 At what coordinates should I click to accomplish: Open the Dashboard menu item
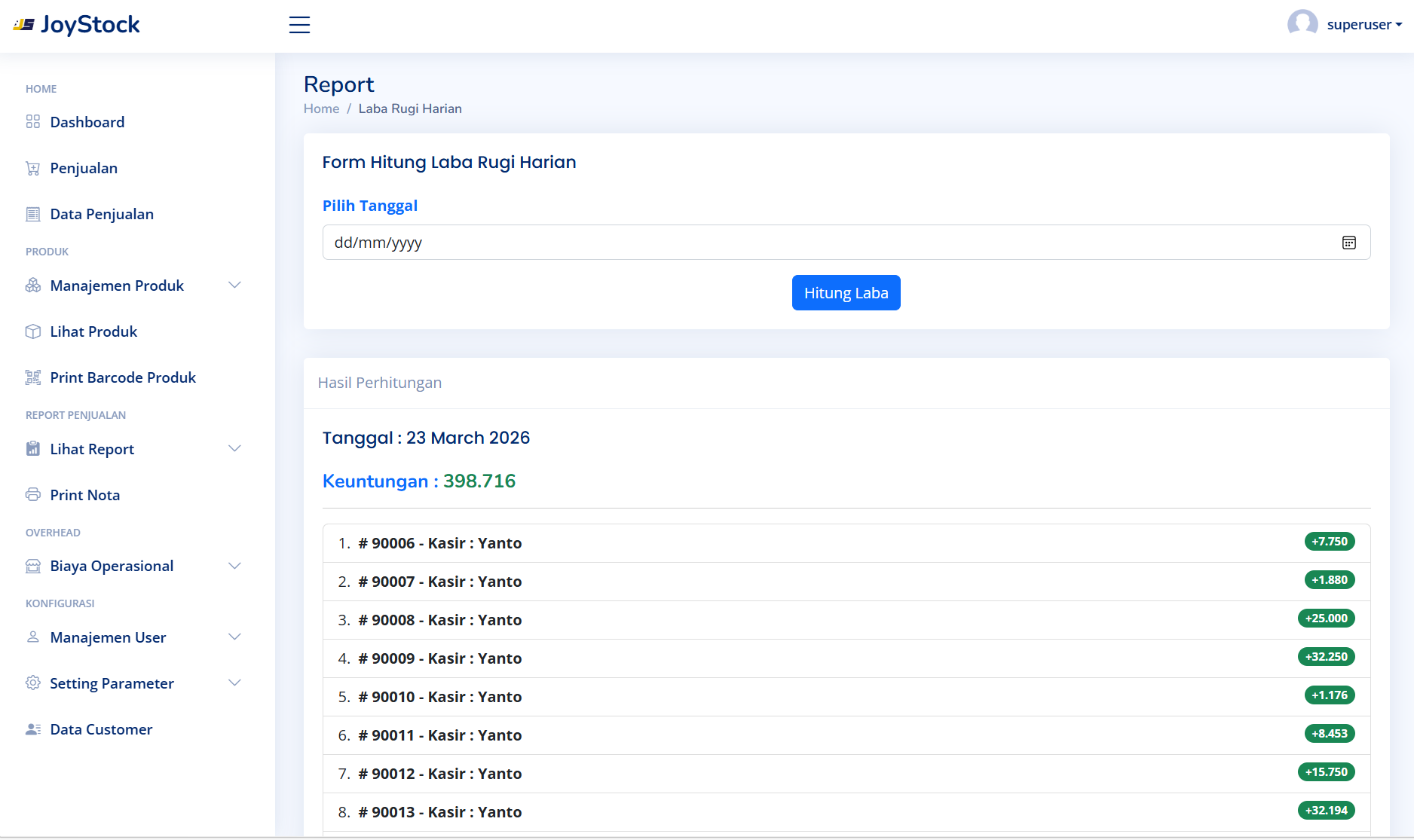[x=137, y=122]
